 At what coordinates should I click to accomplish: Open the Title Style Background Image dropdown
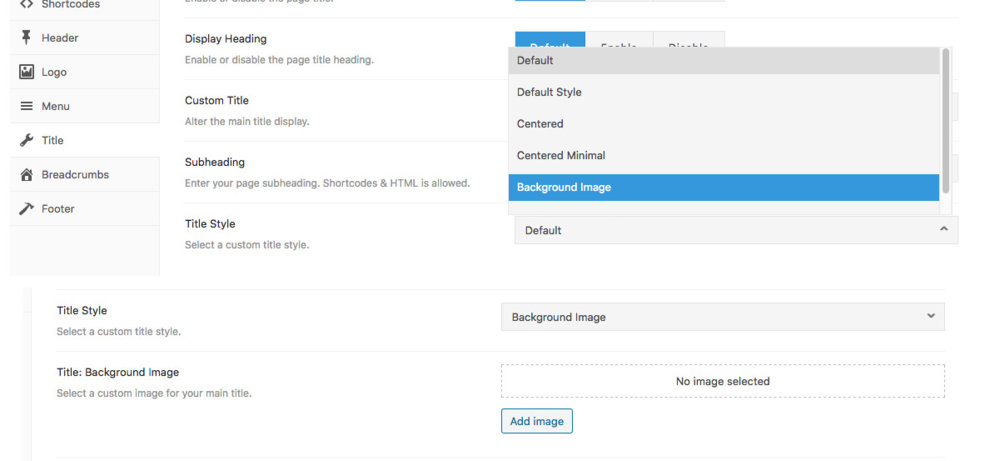tap(722, 317)
